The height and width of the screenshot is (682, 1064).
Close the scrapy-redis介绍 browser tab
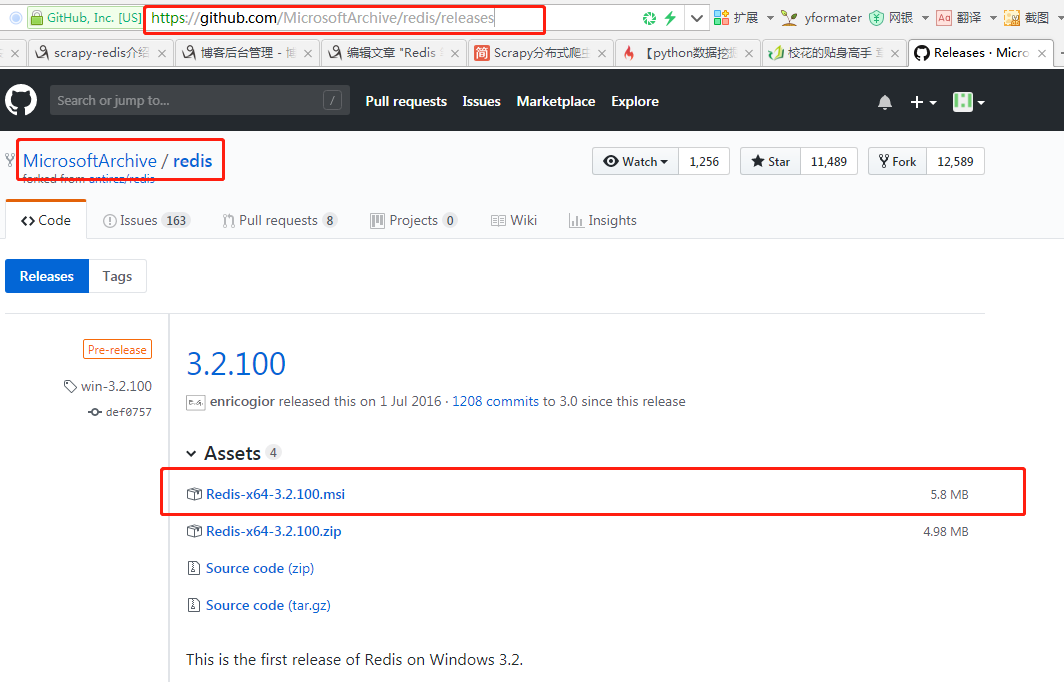click(162, 53)
